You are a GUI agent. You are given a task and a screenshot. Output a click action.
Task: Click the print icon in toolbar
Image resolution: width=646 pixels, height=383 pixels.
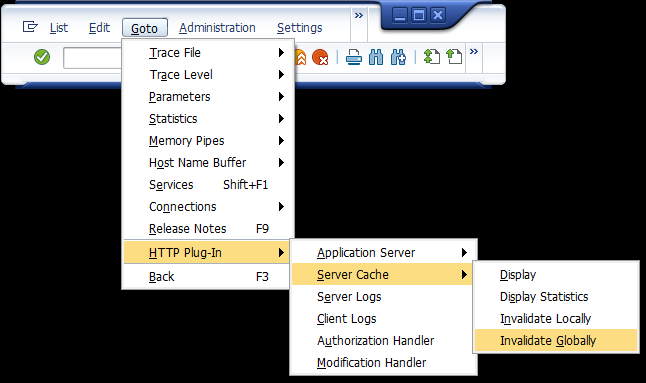(x=353, y=57)
